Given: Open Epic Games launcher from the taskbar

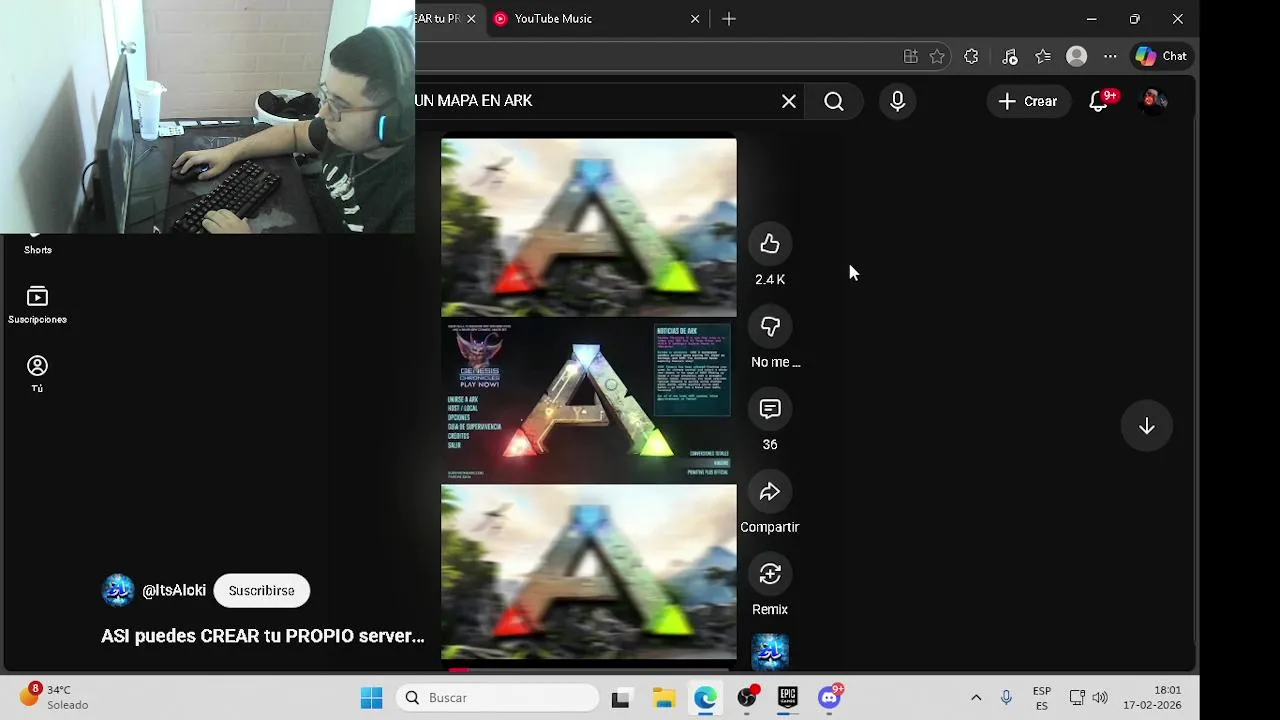Looking at the screenshot, I should (x=788, y=698).
